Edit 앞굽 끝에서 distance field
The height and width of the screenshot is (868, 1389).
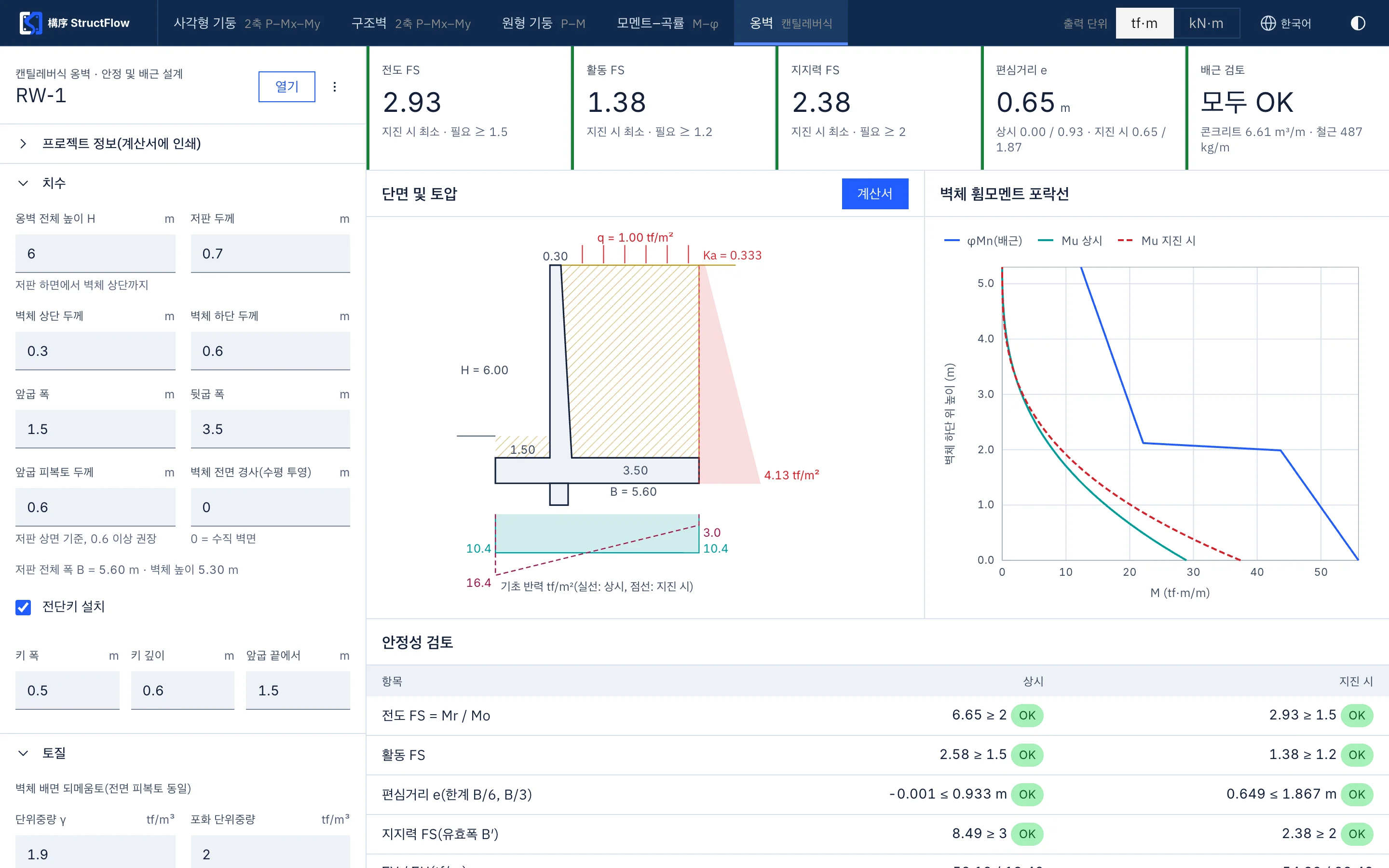pyautogui.click(x=298, y=691)
